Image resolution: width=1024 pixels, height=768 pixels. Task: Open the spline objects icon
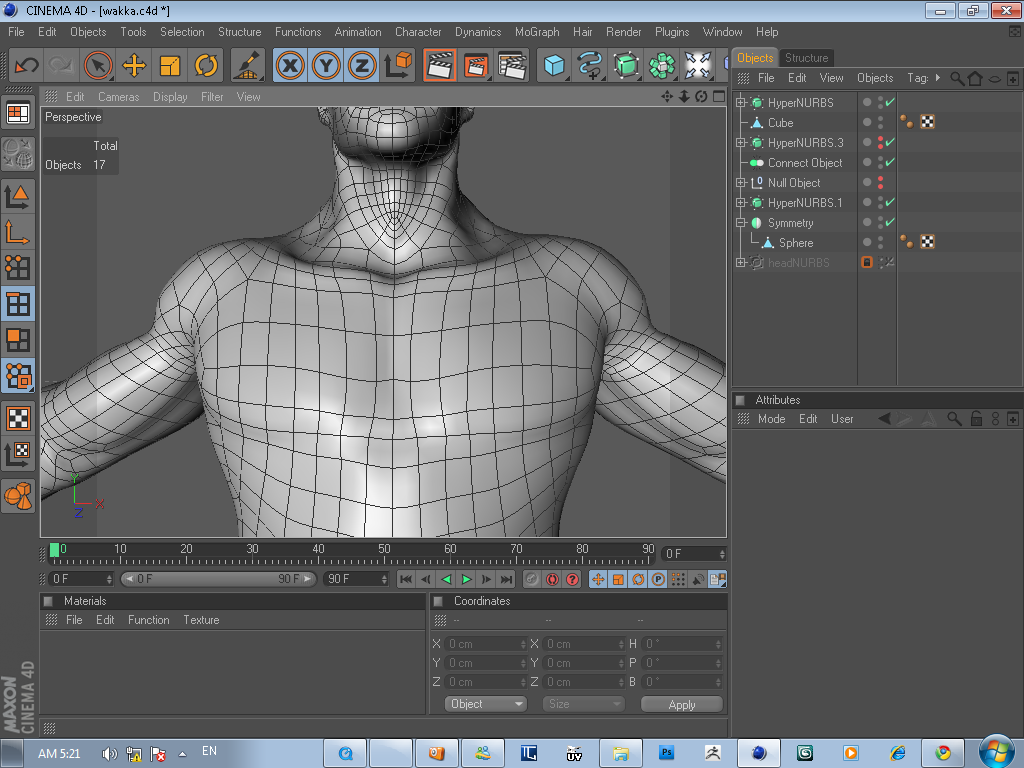[590, 65]
